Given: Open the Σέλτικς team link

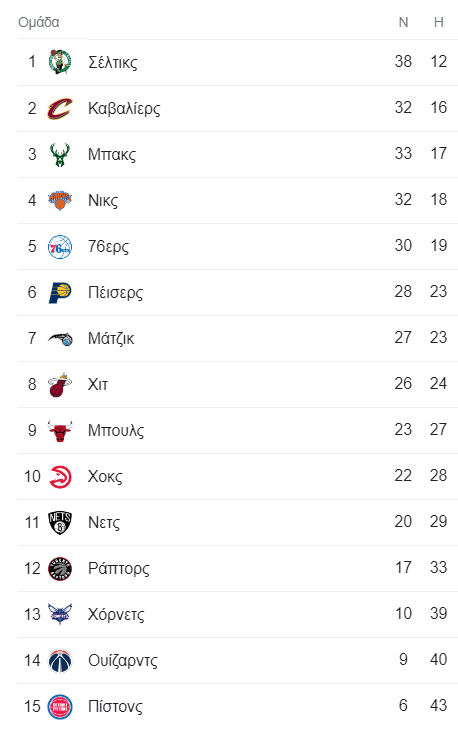Looking at the screenshot, I should (113, 62).
